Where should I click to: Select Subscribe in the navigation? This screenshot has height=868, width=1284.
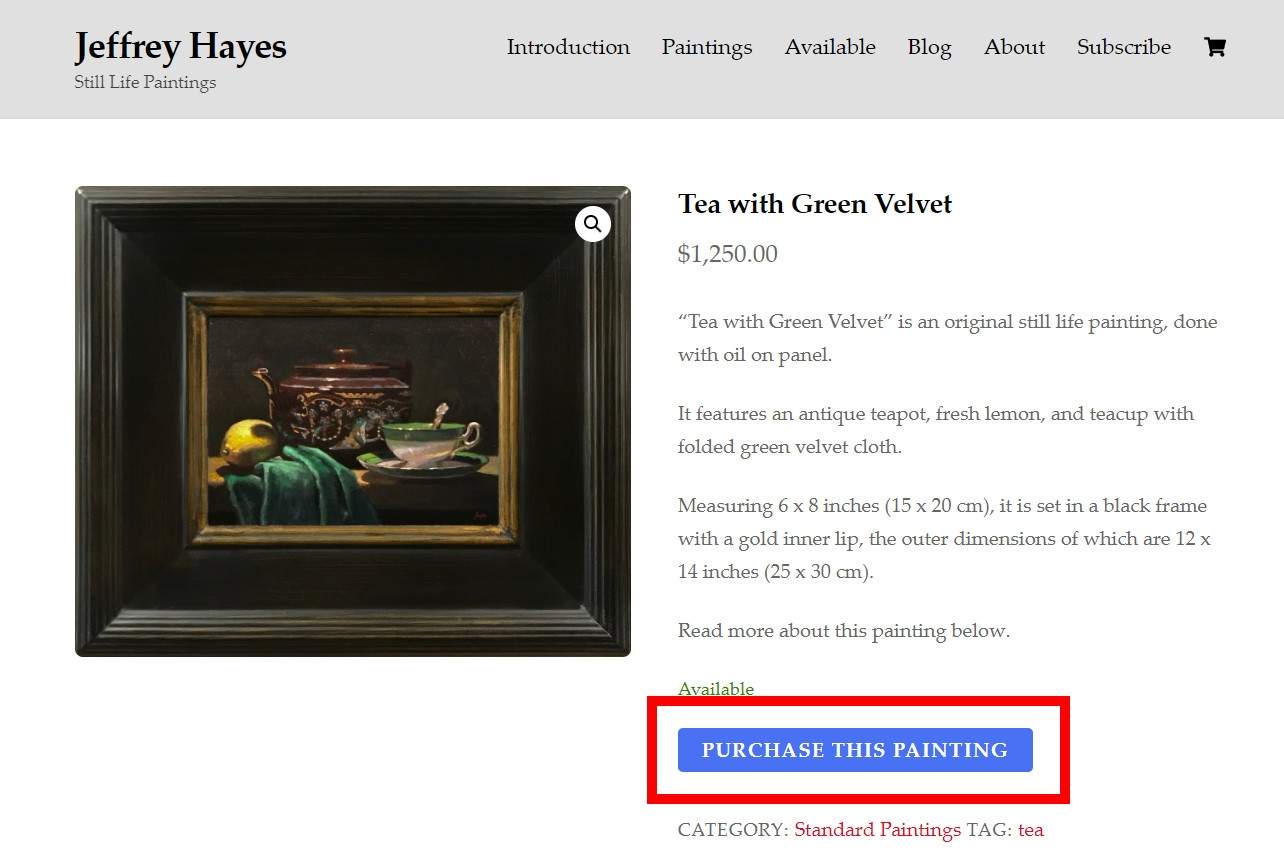1124,47
